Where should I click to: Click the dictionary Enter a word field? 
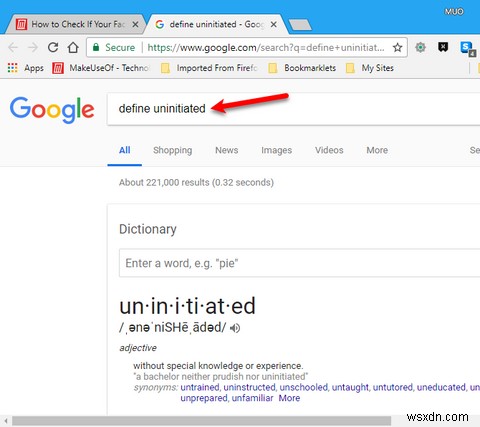click(x=299, y=263)
